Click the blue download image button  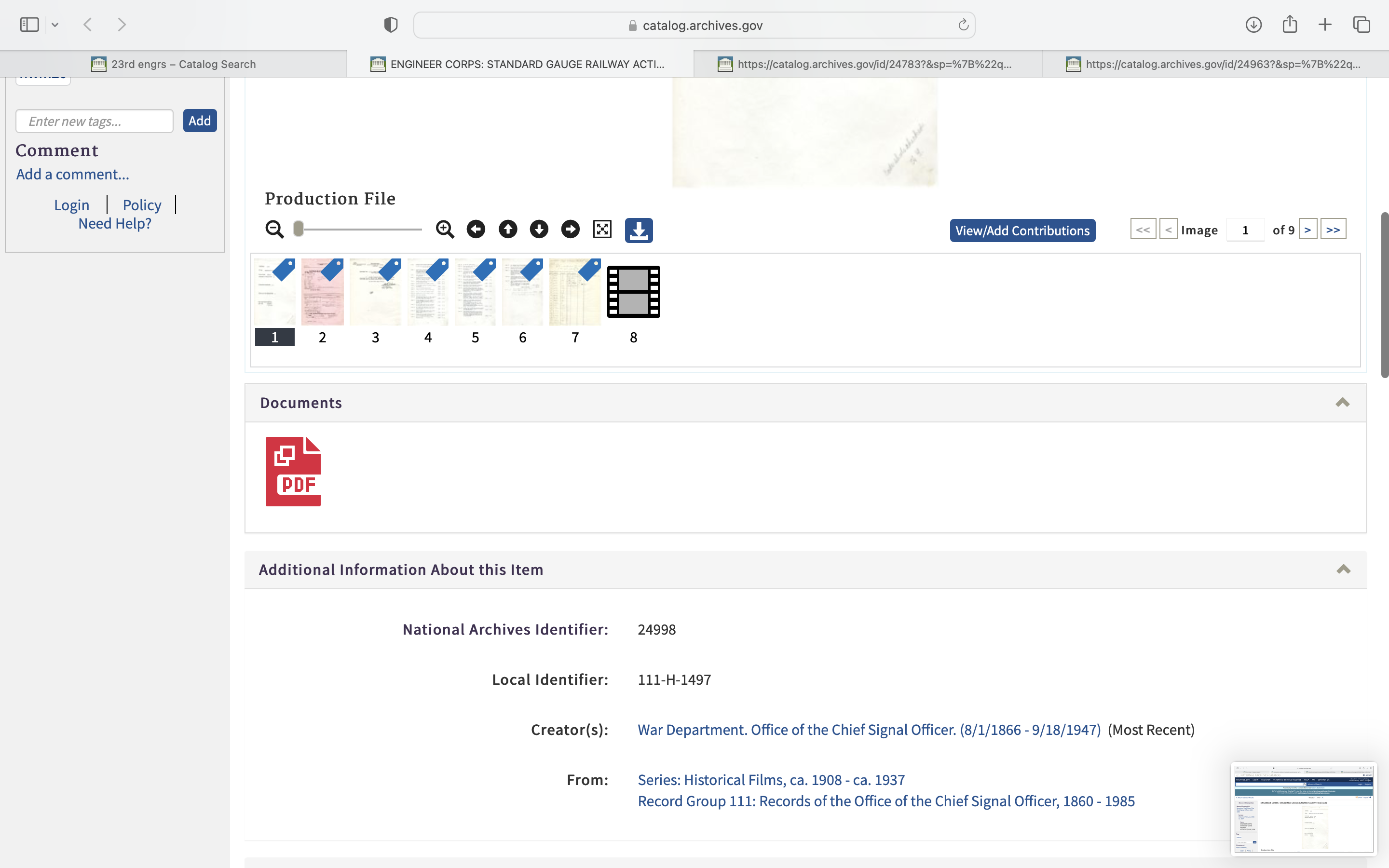coord(638,230)
